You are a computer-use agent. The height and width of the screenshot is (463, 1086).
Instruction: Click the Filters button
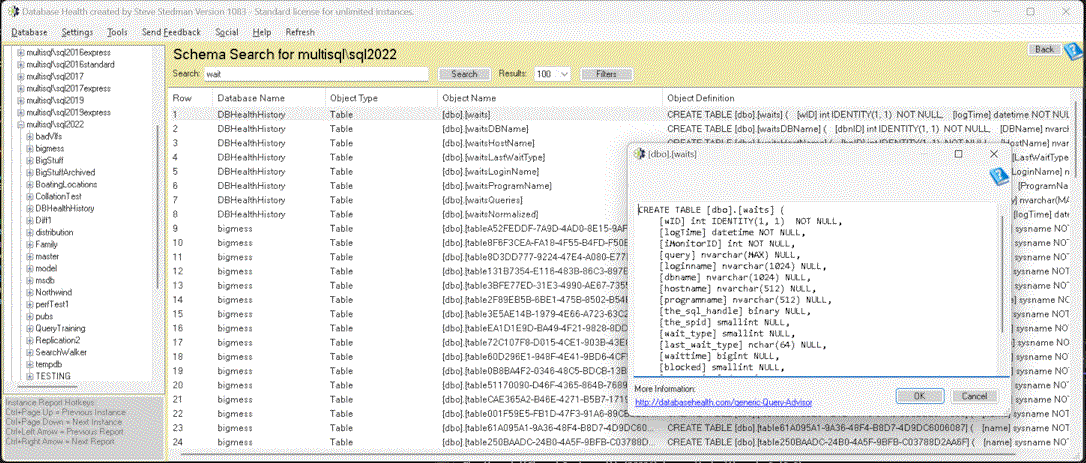coord(606,74)
